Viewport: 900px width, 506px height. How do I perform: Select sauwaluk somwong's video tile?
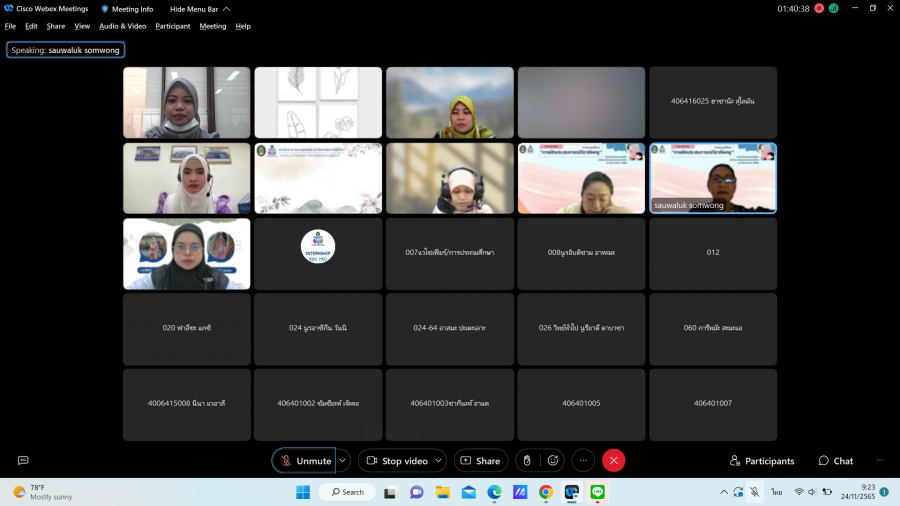click(712, 178)
